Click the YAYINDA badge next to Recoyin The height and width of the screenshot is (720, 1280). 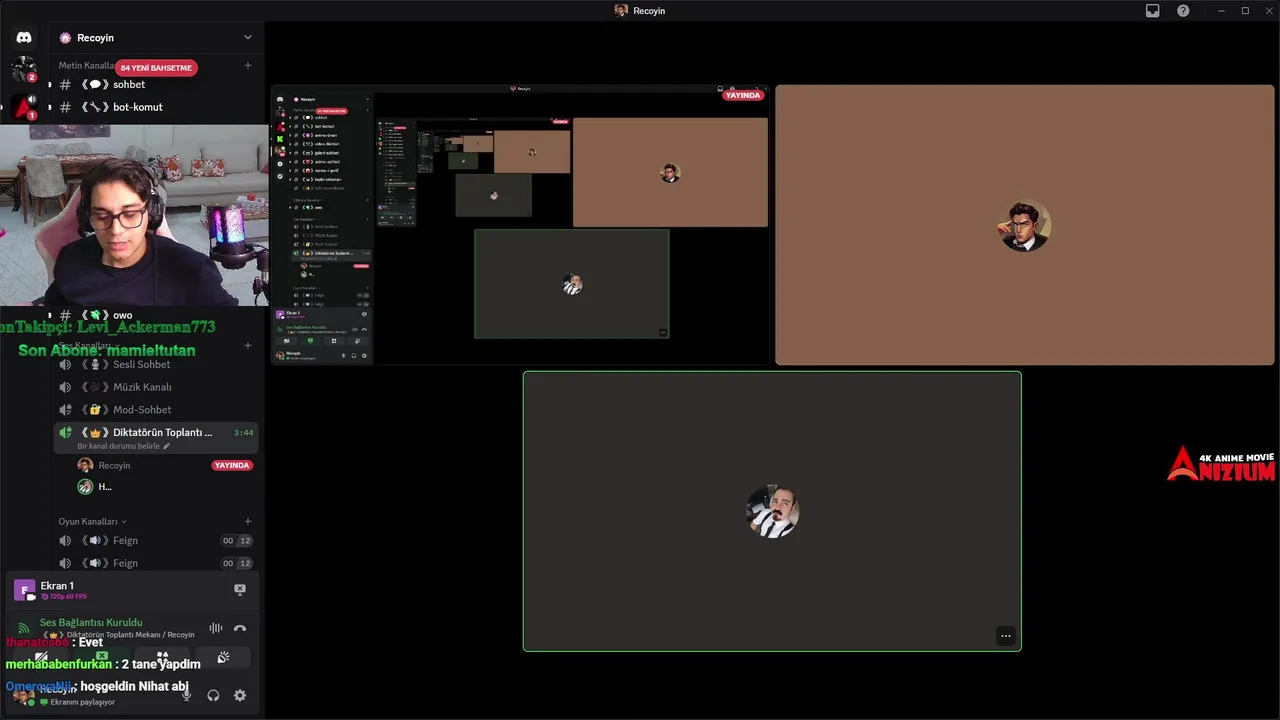(232, 465)
